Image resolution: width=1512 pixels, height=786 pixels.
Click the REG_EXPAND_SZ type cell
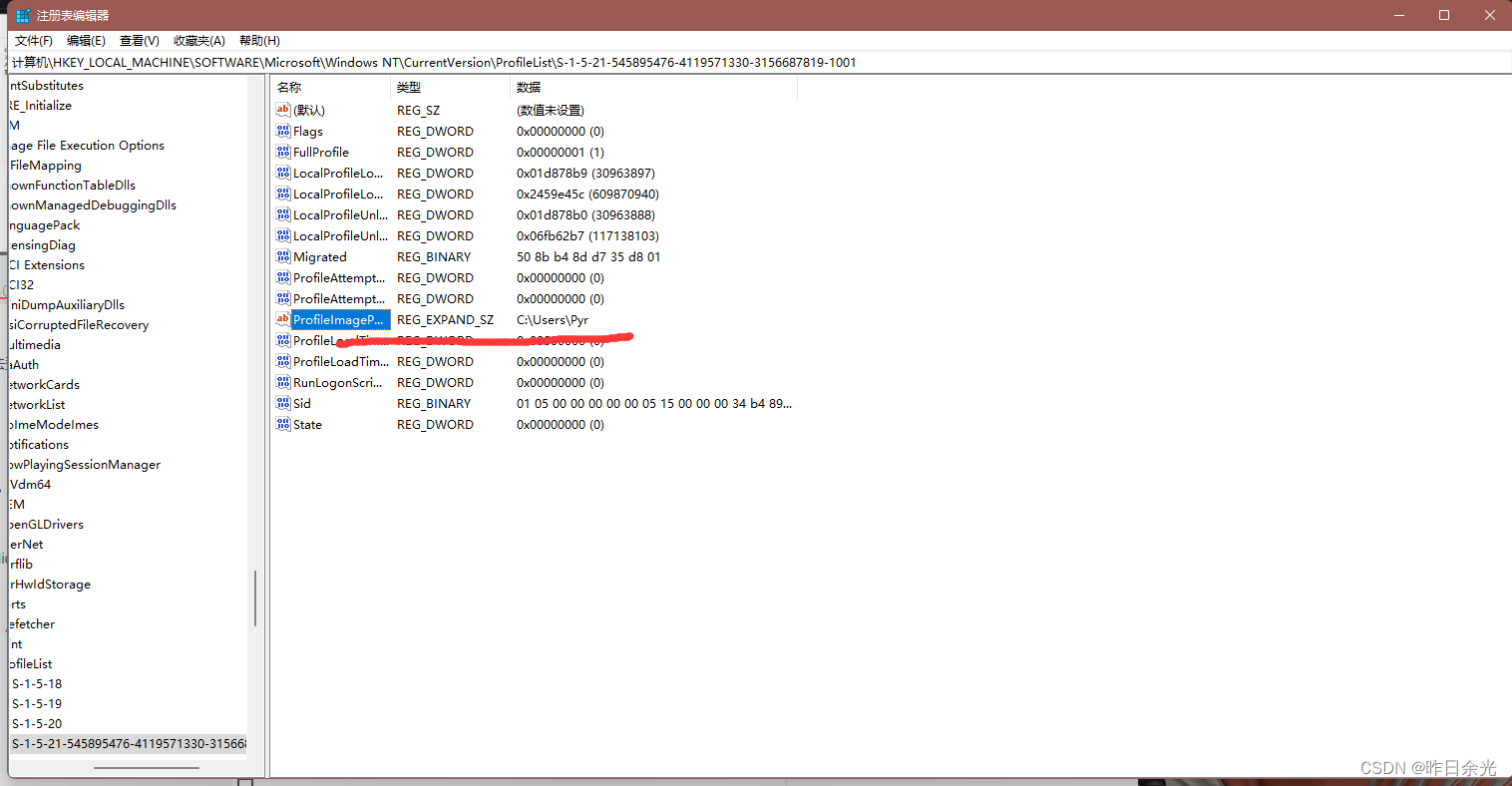pos(445,320)
